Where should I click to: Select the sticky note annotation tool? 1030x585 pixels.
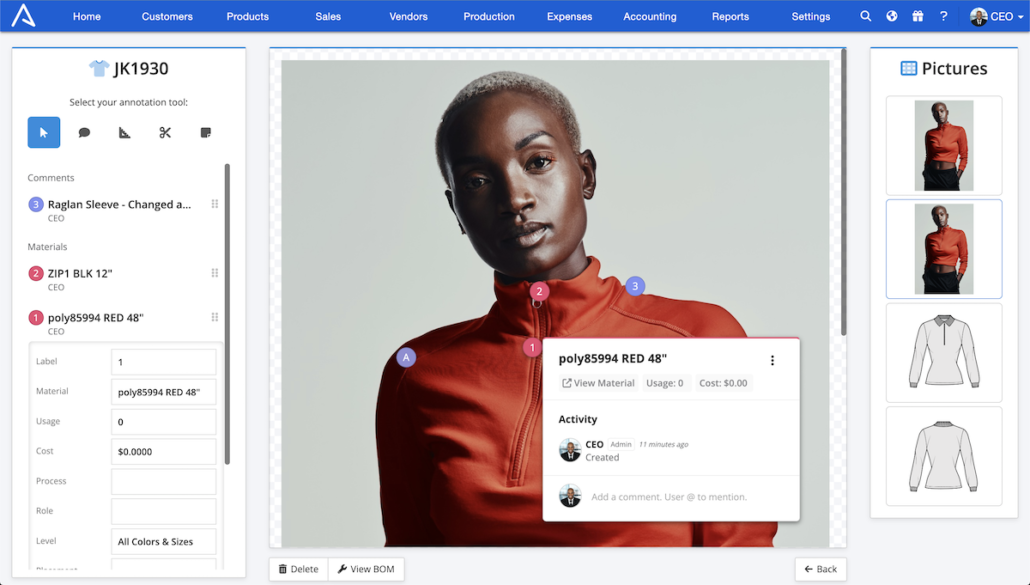206,133
